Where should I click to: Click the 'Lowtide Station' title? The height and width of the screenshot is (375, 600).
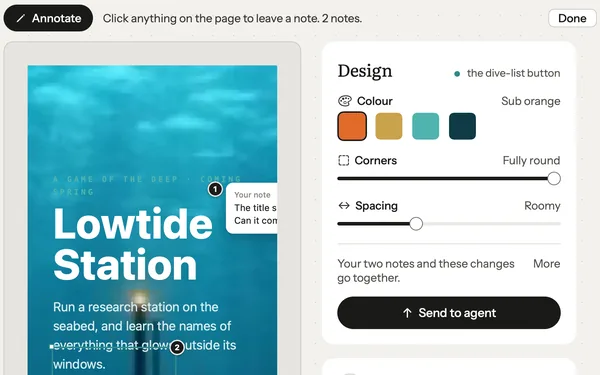[x=133, y=244]
